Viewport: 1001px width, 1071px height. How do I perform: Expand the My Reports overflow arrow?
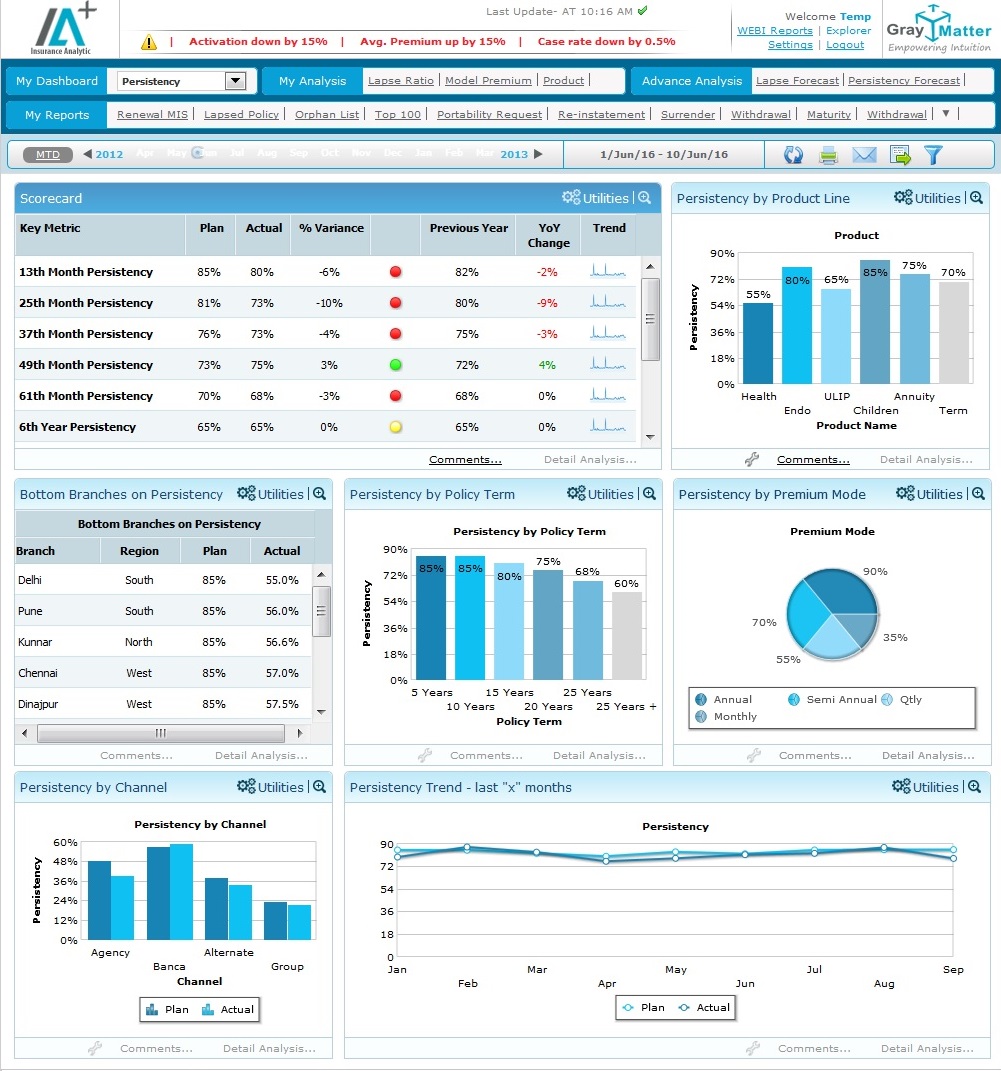pos(944,114)
